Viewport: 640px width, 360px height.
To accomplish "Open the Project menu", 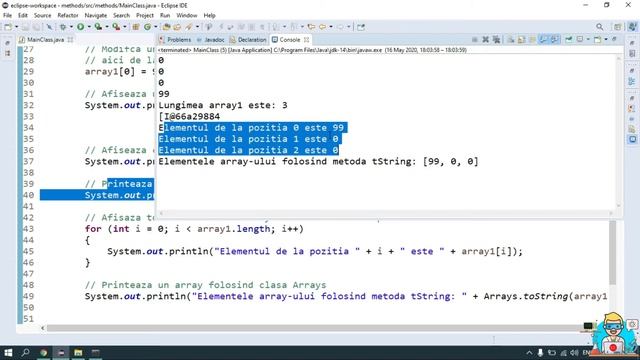I will (x=145, y=16).
